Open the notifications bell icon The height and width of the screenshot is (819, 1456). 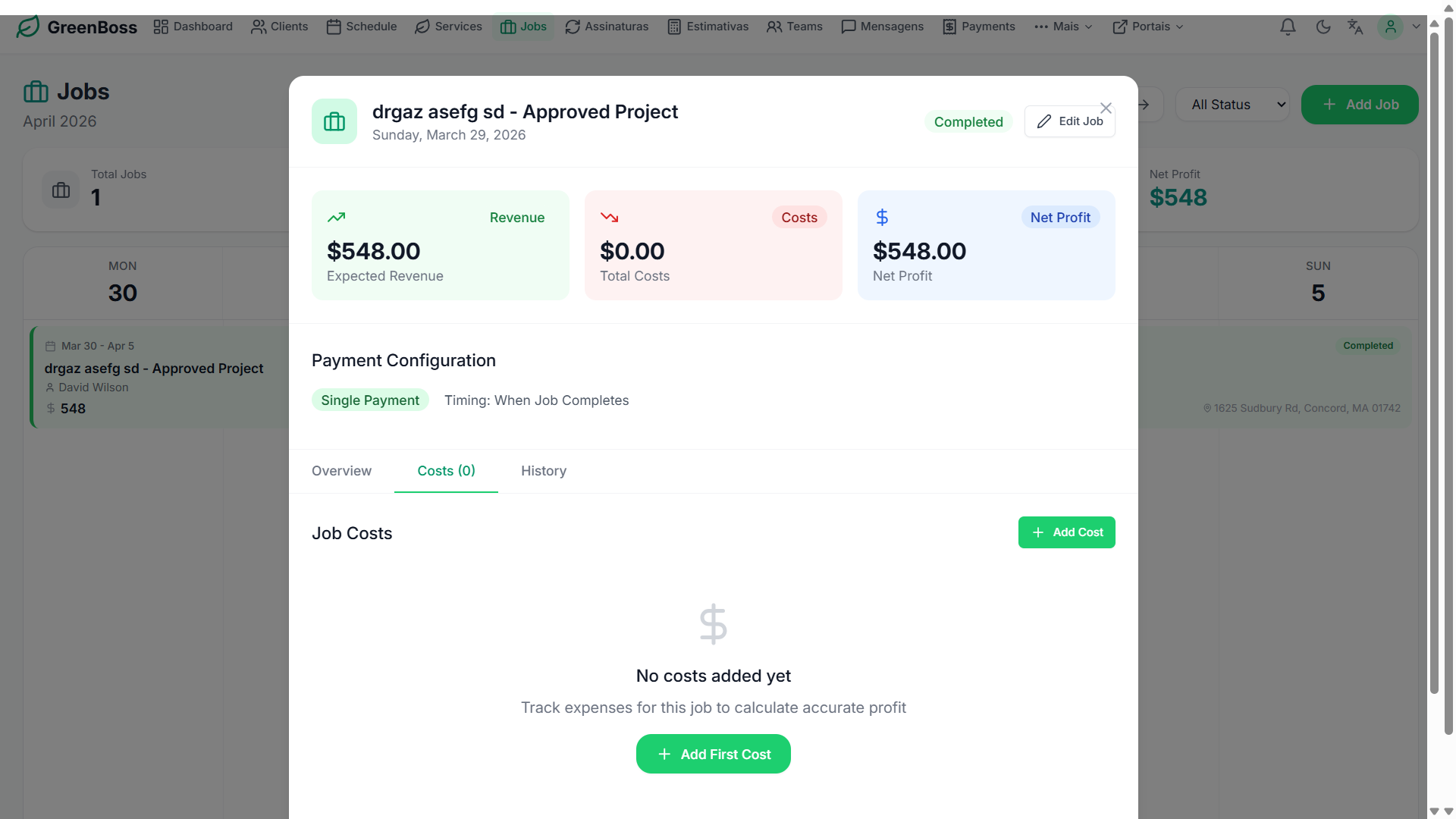(1288, 27)
